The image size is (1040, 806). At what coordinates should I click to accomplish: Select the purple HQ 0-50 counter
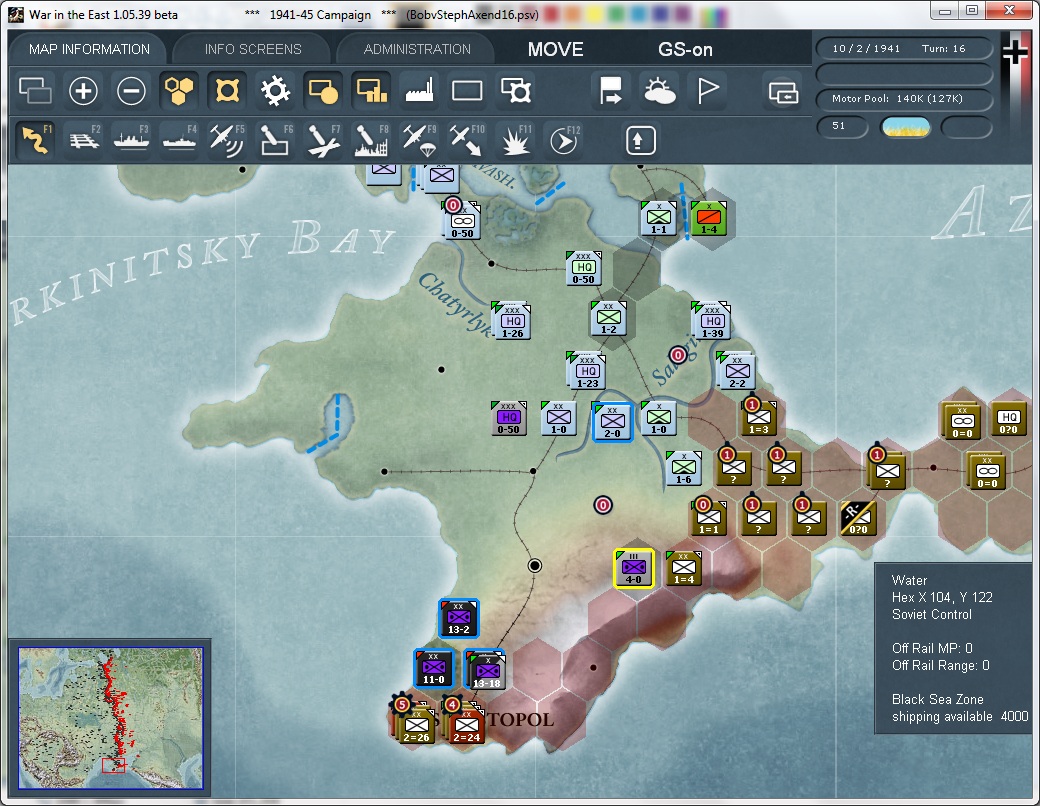[x=509, y=418]
